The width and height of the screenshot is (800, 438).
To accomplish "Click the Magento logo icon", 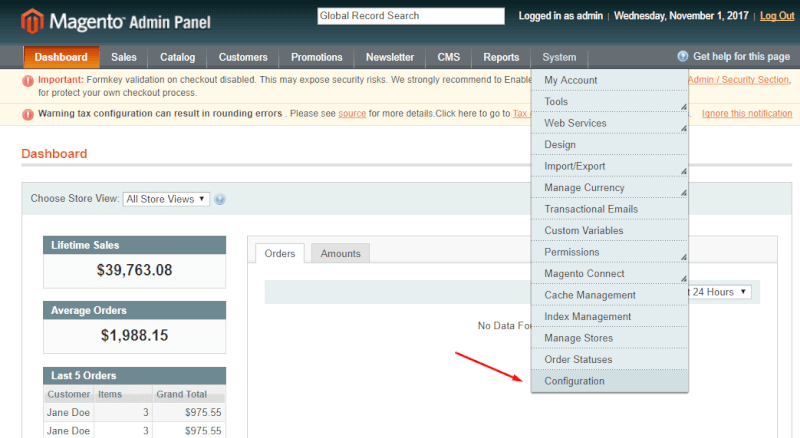I will coord(32,21).
